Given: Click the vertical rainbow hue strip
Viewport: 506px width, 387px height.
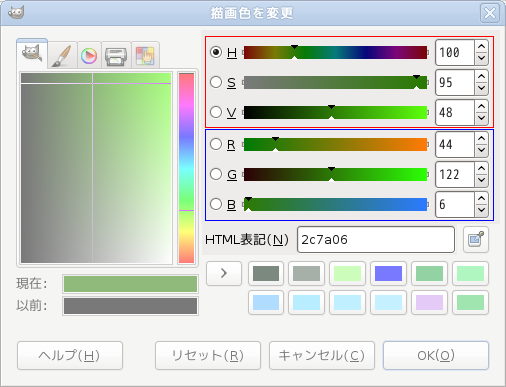Looking at the screenshot, I should point(186,168).
